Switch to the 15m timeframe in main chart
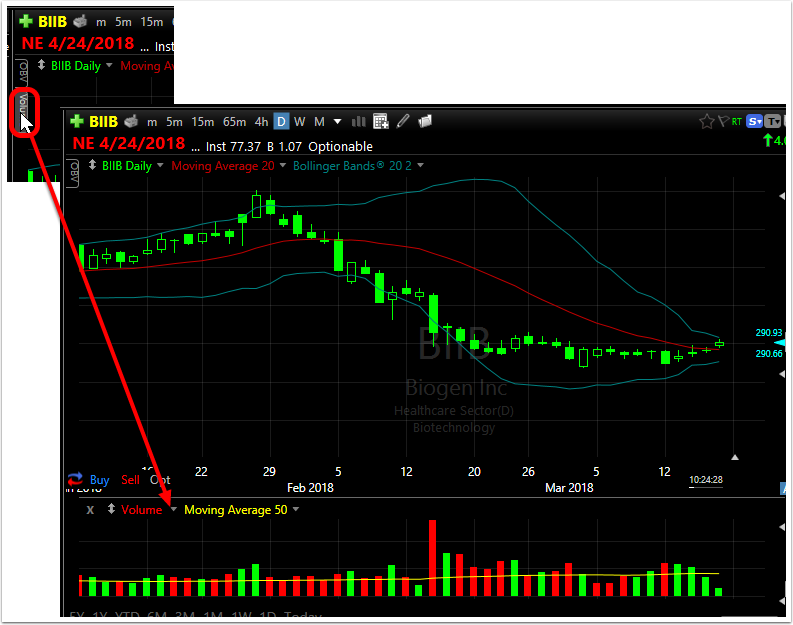Image resolution: width=793 pixels, height=625 pixels. coord(202,122)
